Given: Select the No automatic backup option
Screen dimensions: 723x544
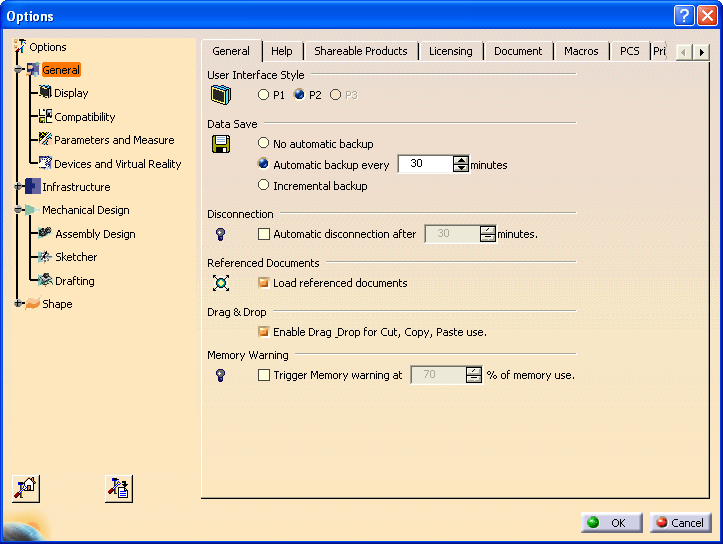Looking at the screenshot, I should tap(264, 144).
